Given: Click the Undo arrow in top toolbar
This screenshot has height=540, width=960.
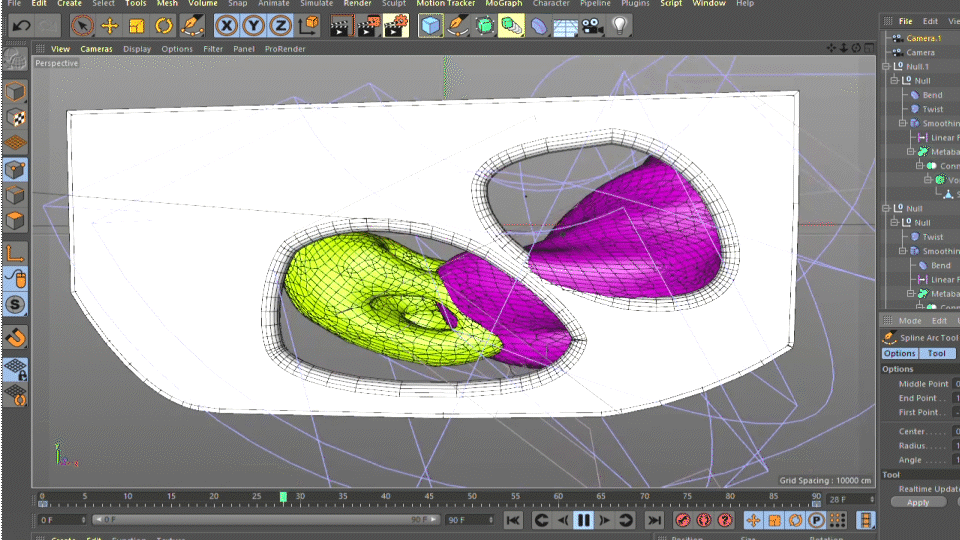Looking at the screenshot, I should tap(20, 25).
